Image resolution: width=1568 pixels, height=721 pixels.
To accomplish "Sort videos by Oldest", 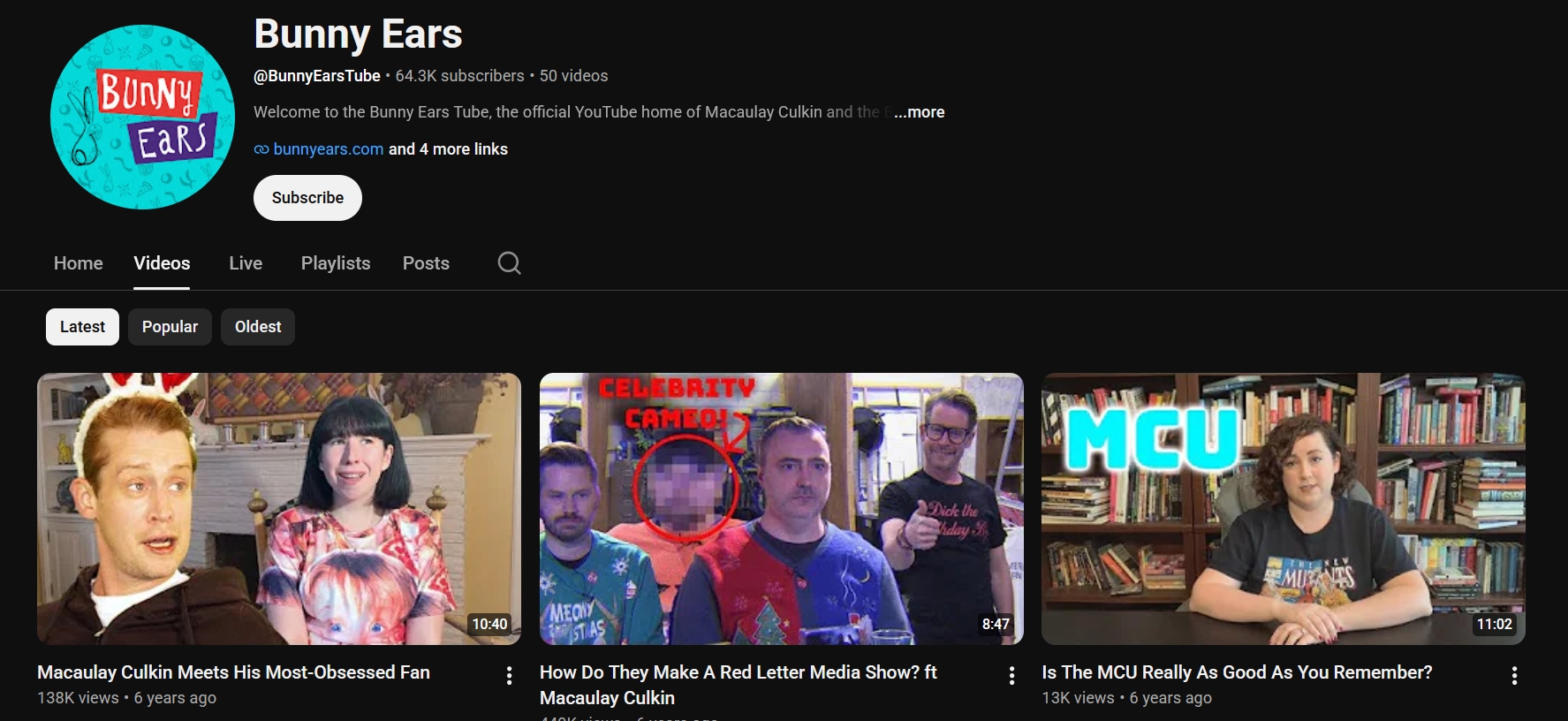I will (x=258, y=327).
